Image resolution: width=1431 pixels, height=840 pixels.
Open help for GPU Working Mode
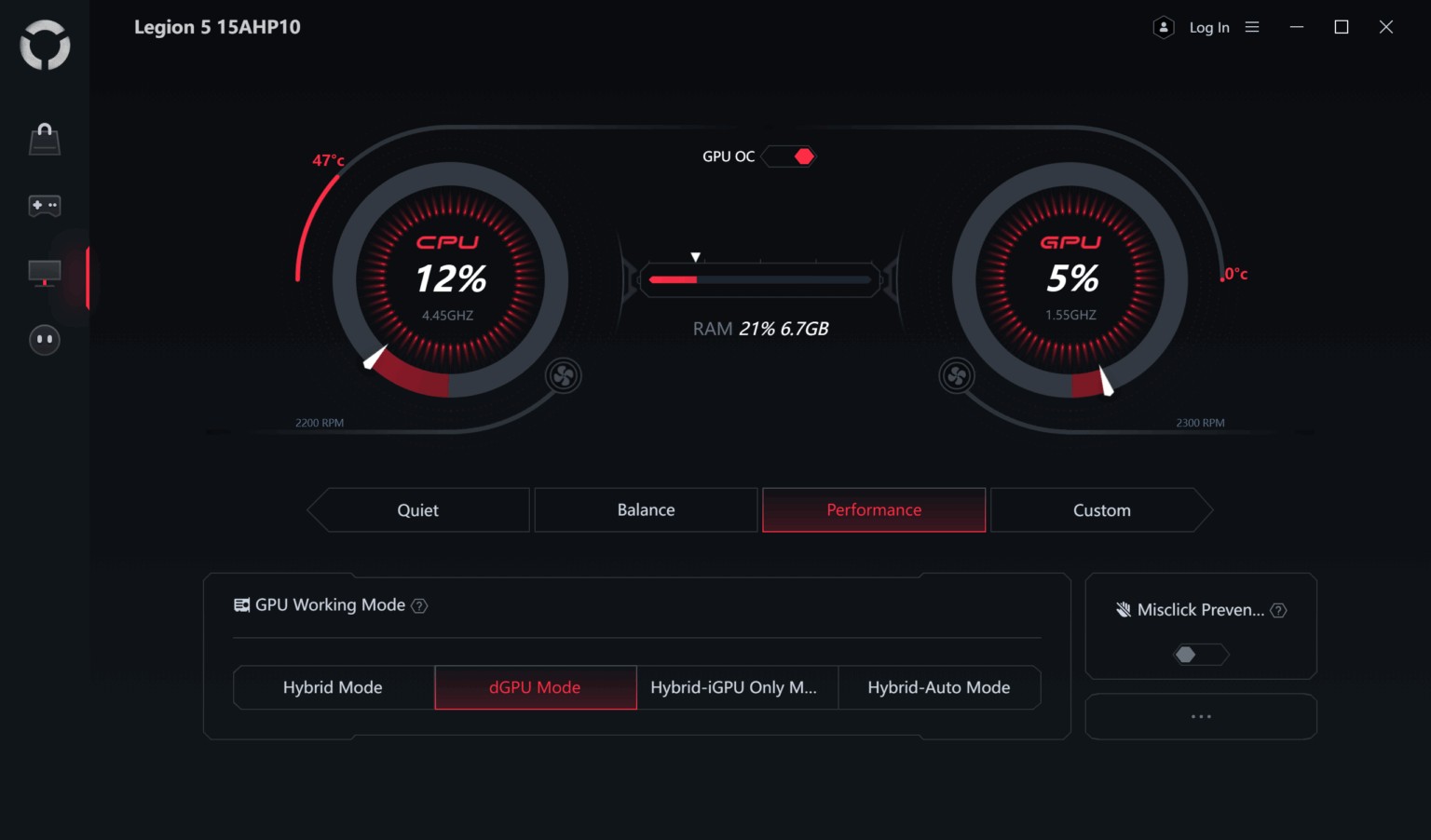coord(419,606)
